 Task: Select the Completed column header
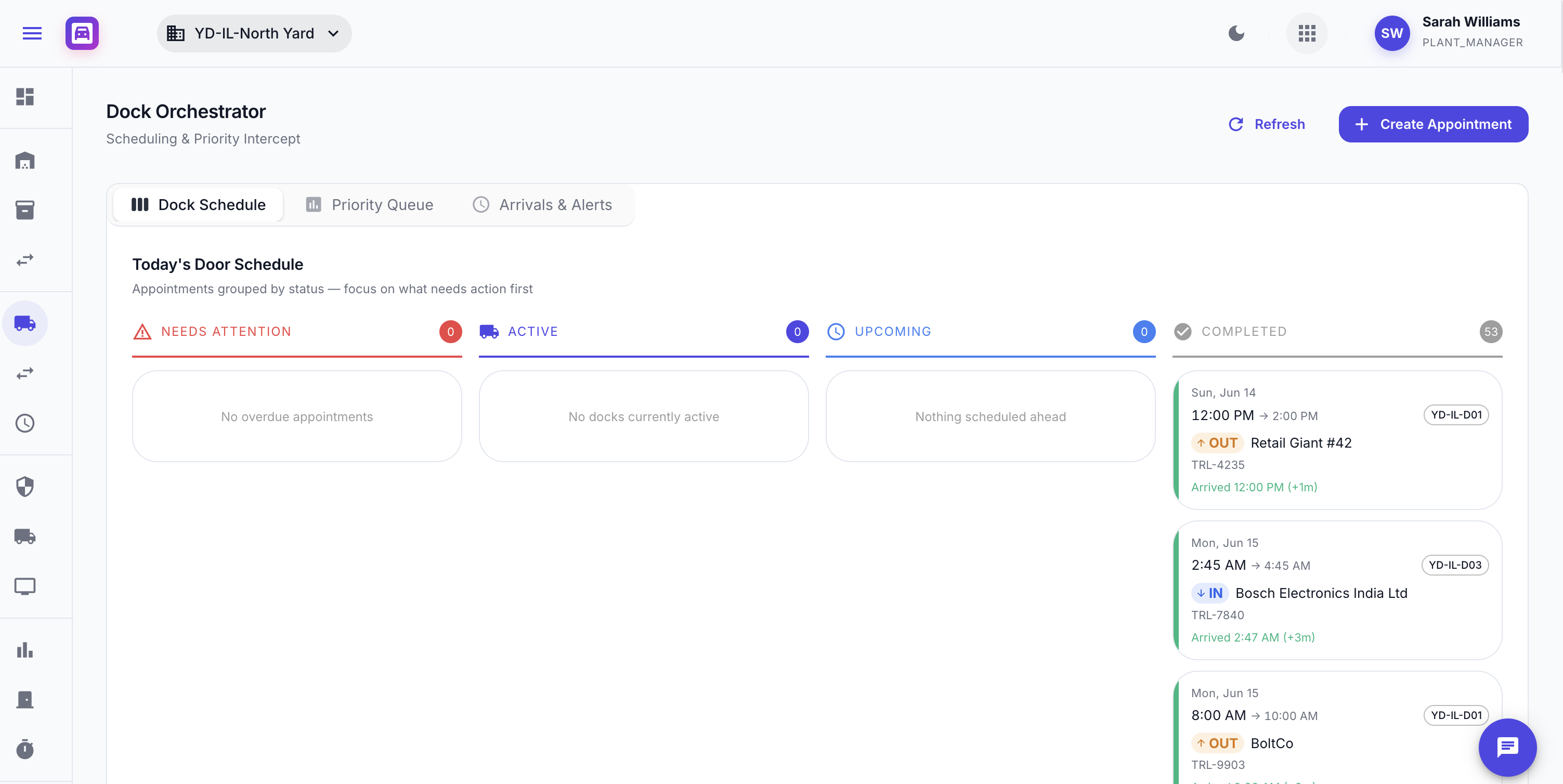point(1337,331)
